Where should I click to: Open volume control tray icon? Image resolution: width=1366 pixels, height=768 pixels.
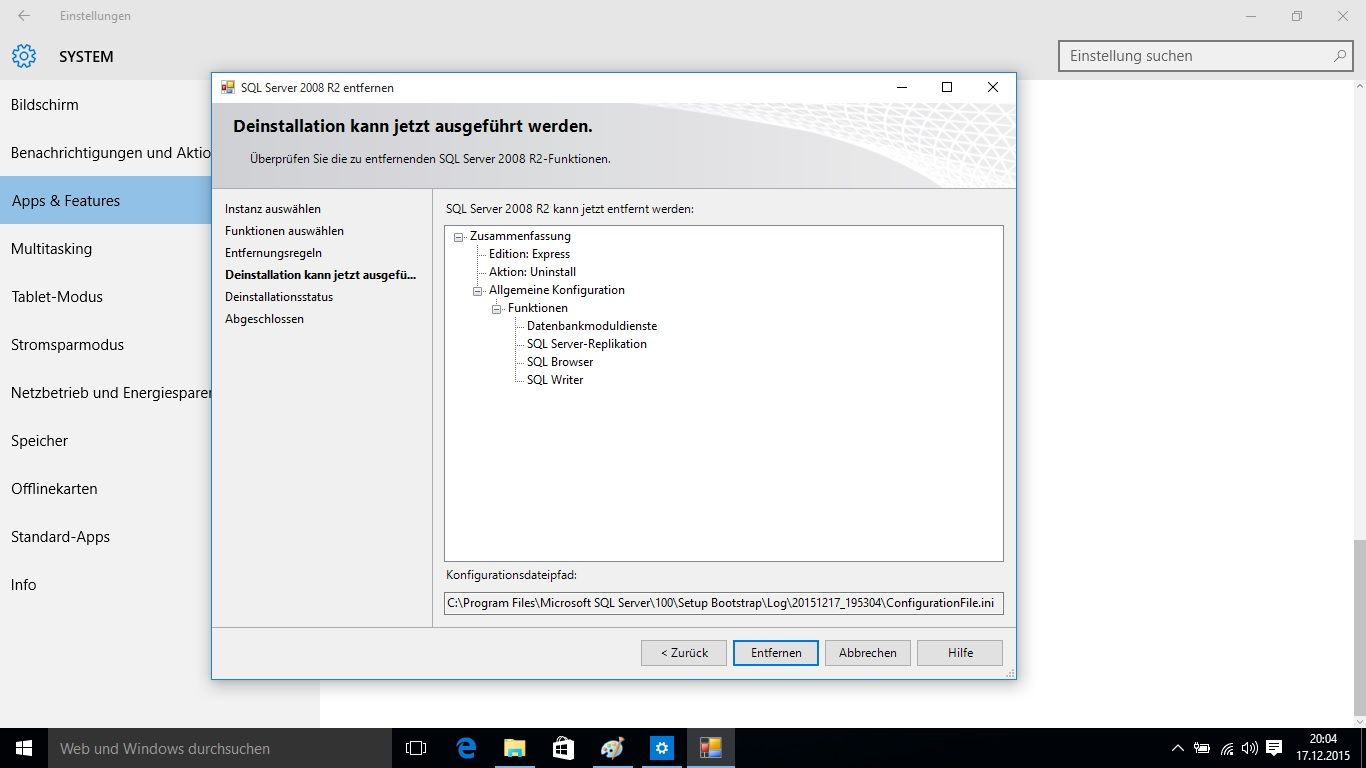pyautogui.click(x=1250, y=748)
